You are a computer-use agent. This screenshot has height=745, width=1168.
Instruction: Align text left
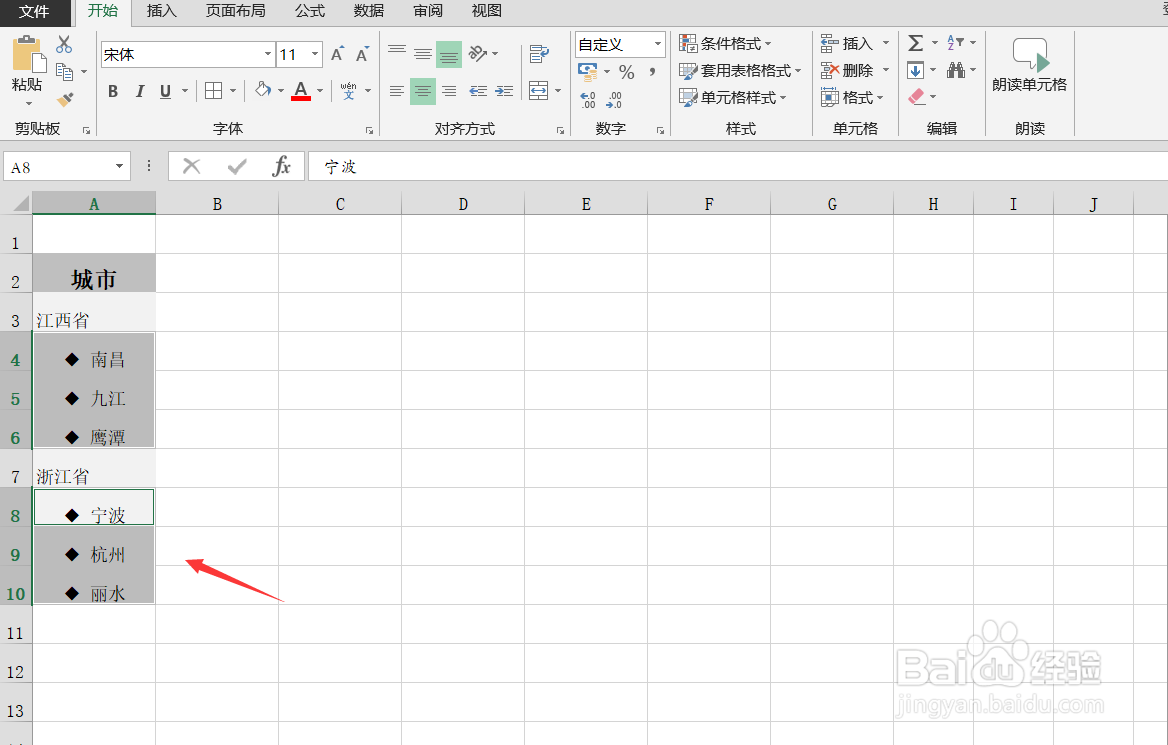pyautogui.click(x=397, y=91)
